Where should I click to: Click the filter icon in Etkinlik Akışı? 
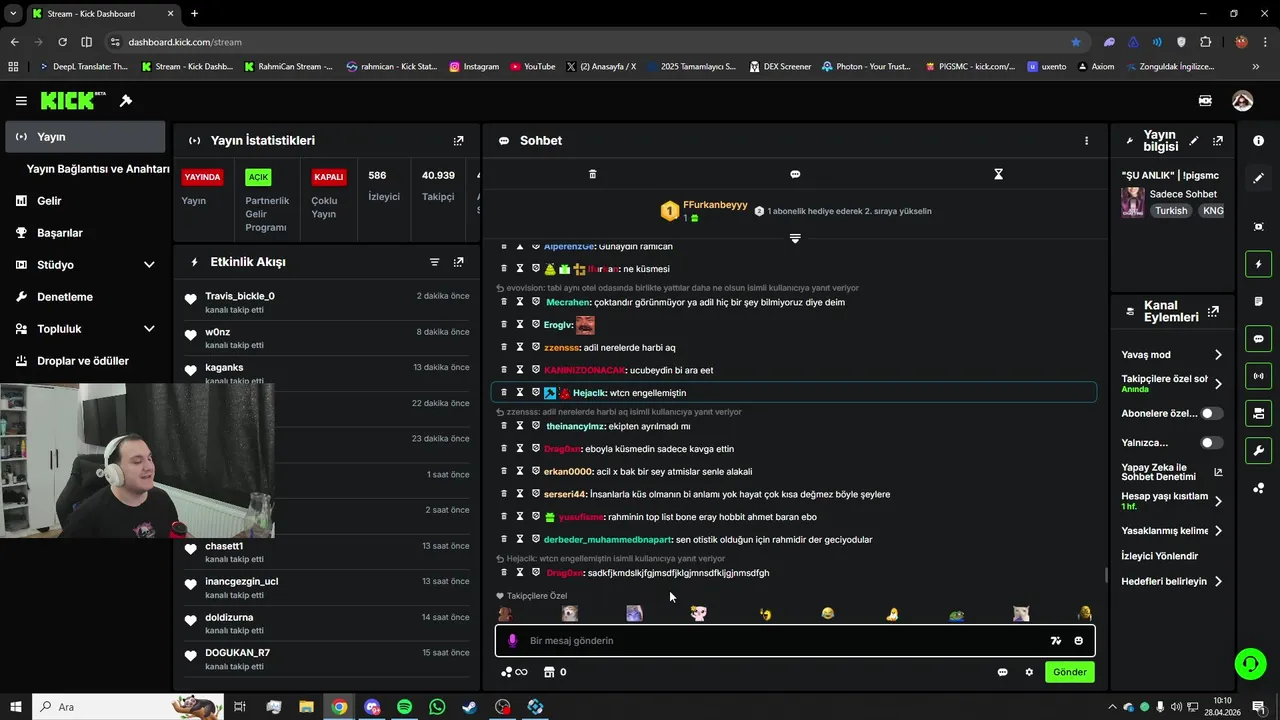tap(434, 262)
